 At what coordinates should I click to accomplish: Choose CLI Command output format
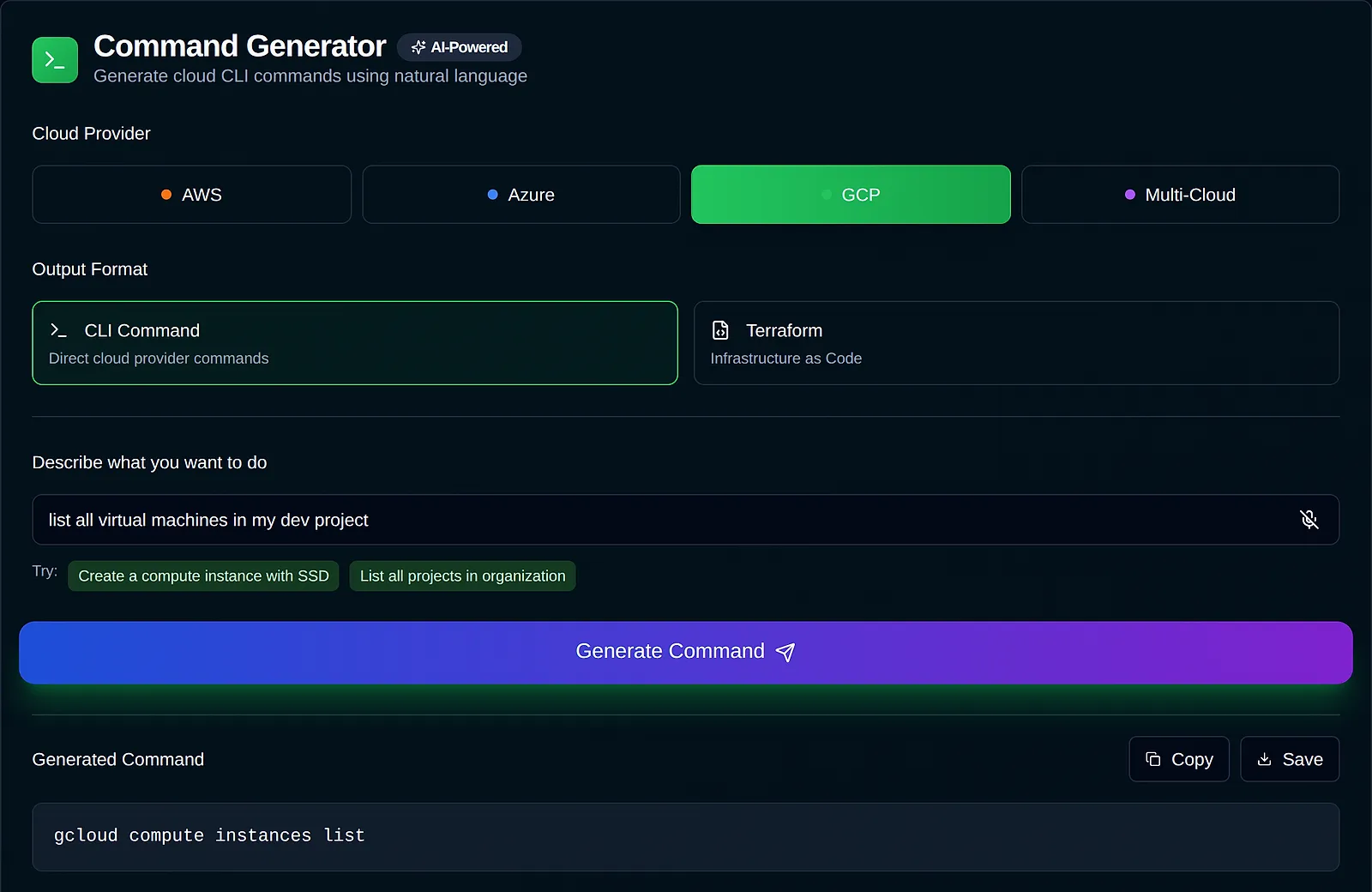pos(355,343)
